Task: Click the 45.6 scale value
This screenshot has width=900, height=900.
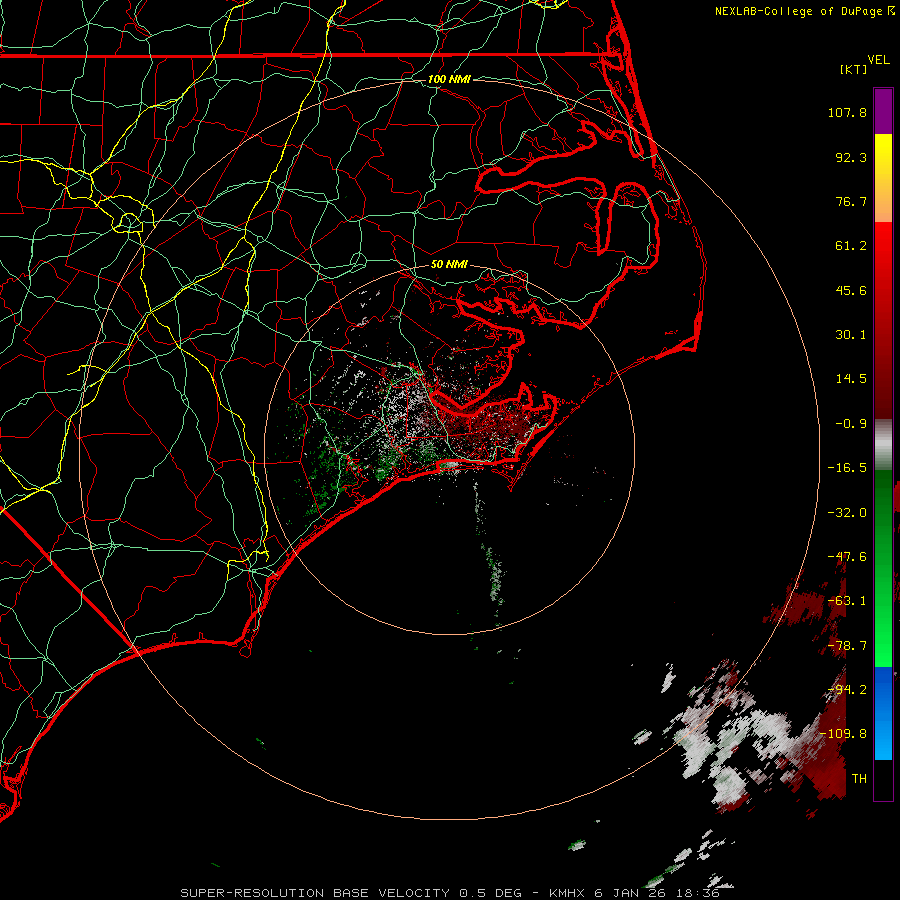Action: (x=851, y=290)
